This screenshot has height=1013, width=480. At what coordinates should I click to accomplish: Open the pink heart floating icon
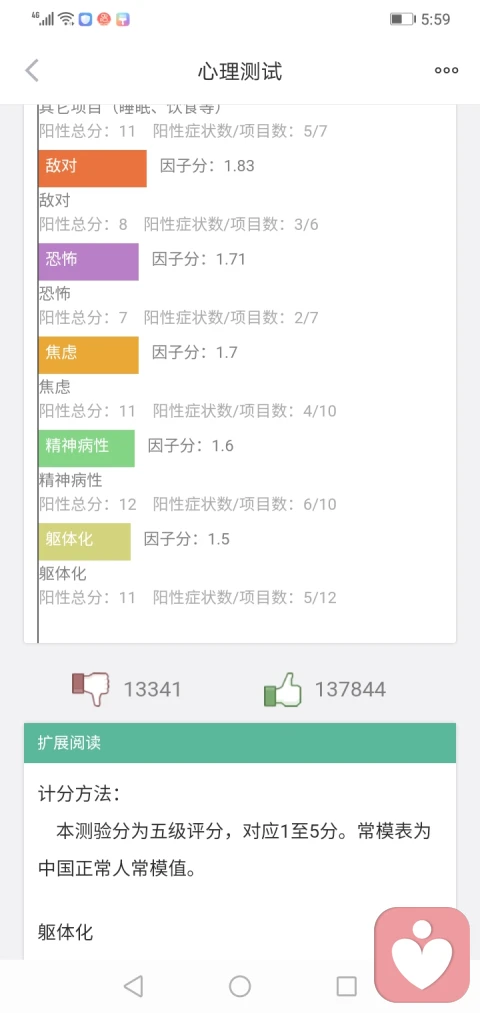[422, 955]
